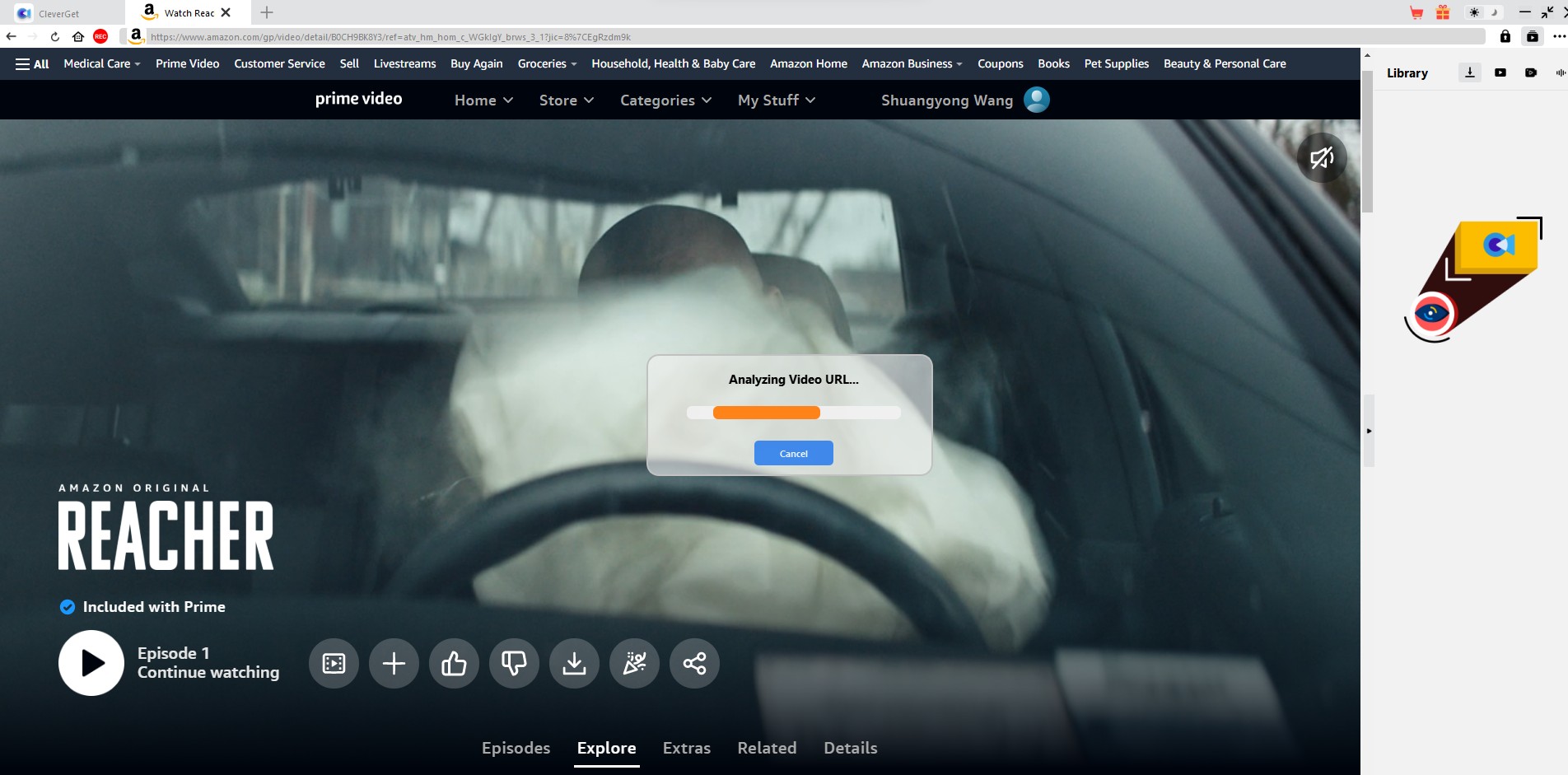This screenshot has width=1568, height=775.
Task: Give Reacher a thumbs up
Action: pos(454,663)
